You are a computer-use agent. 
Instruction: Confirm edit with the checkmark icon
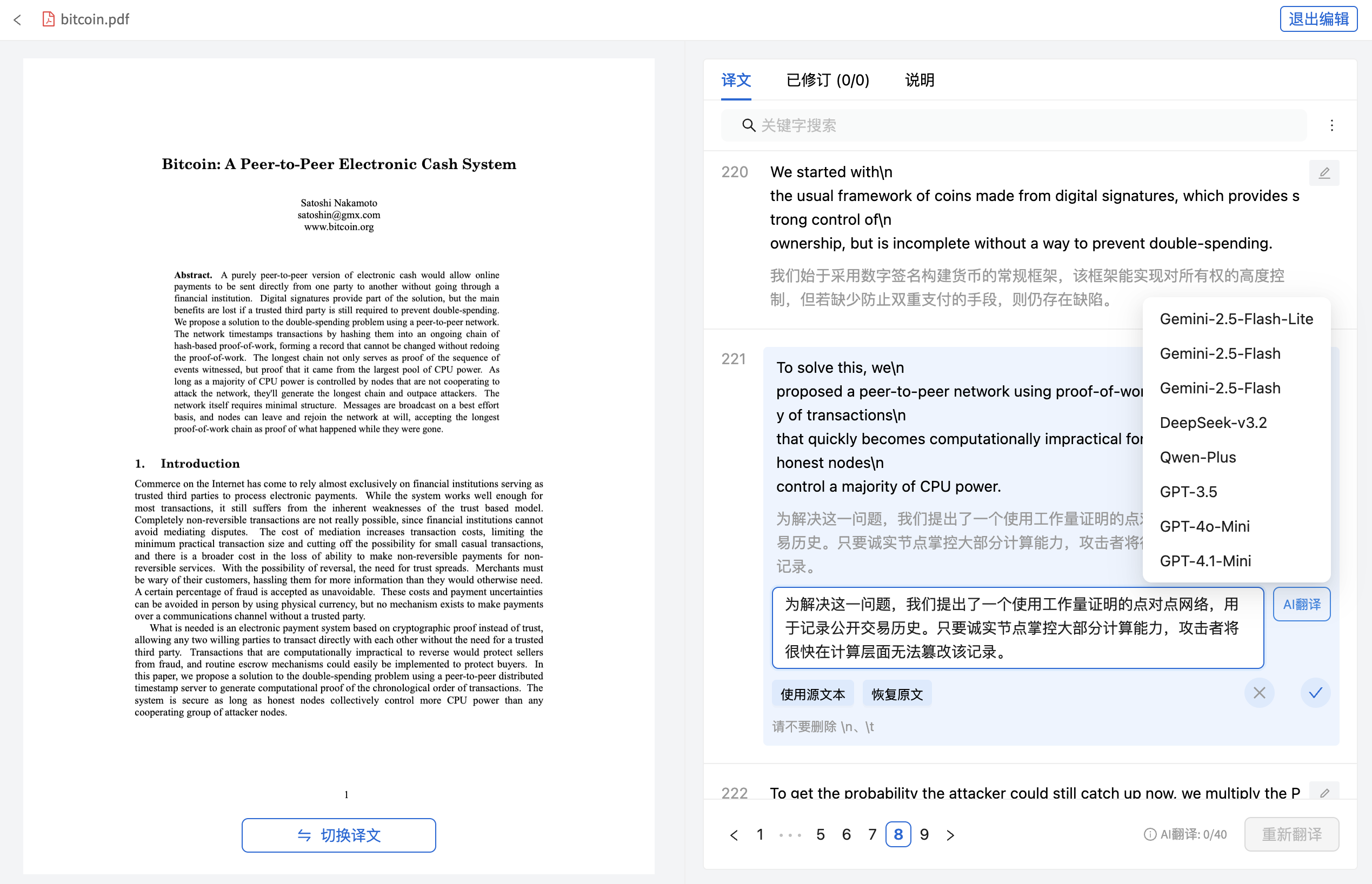[x=1315, y=693]
